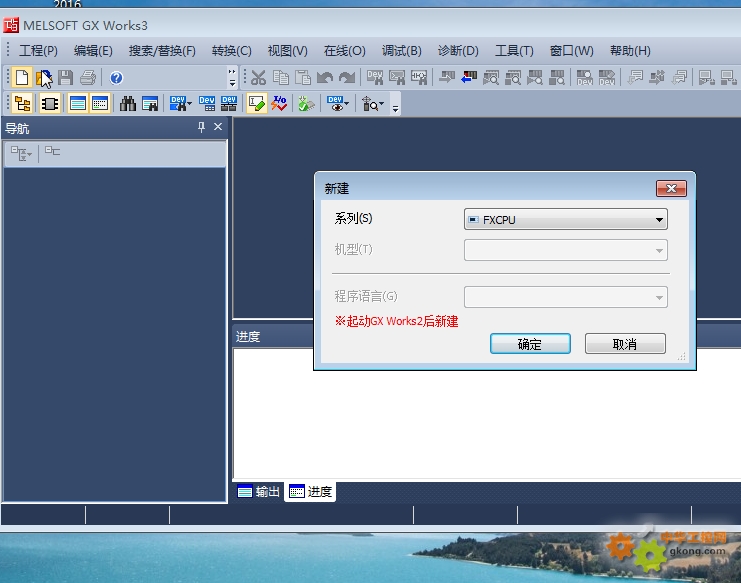Viewport: 741px width, 583px height.
Task: Click the monitor start Dev icon
Action: [585, 77]
